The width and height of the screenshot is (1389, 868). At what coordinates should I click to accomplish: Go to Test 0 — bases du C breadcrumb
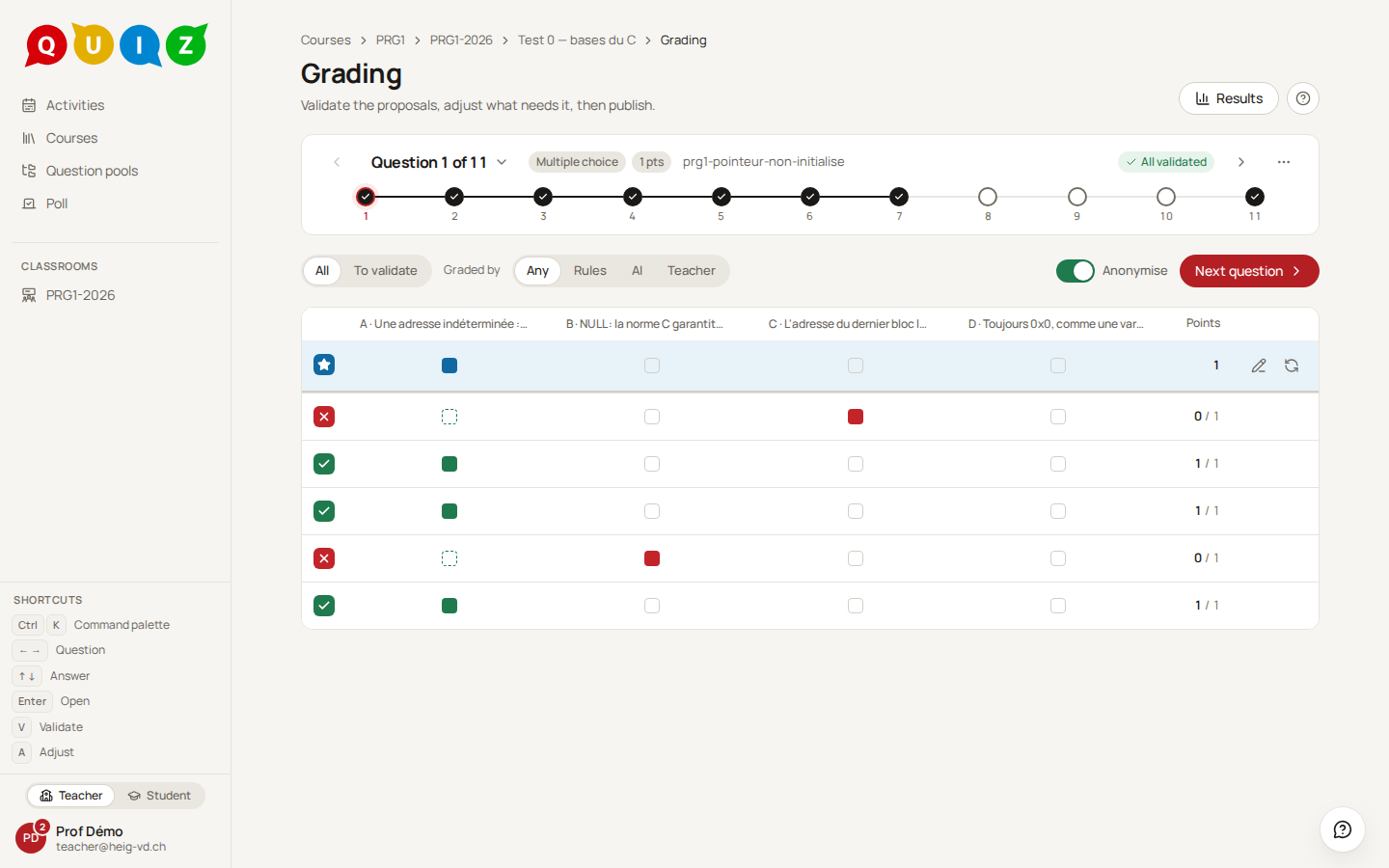pos(577,40)
